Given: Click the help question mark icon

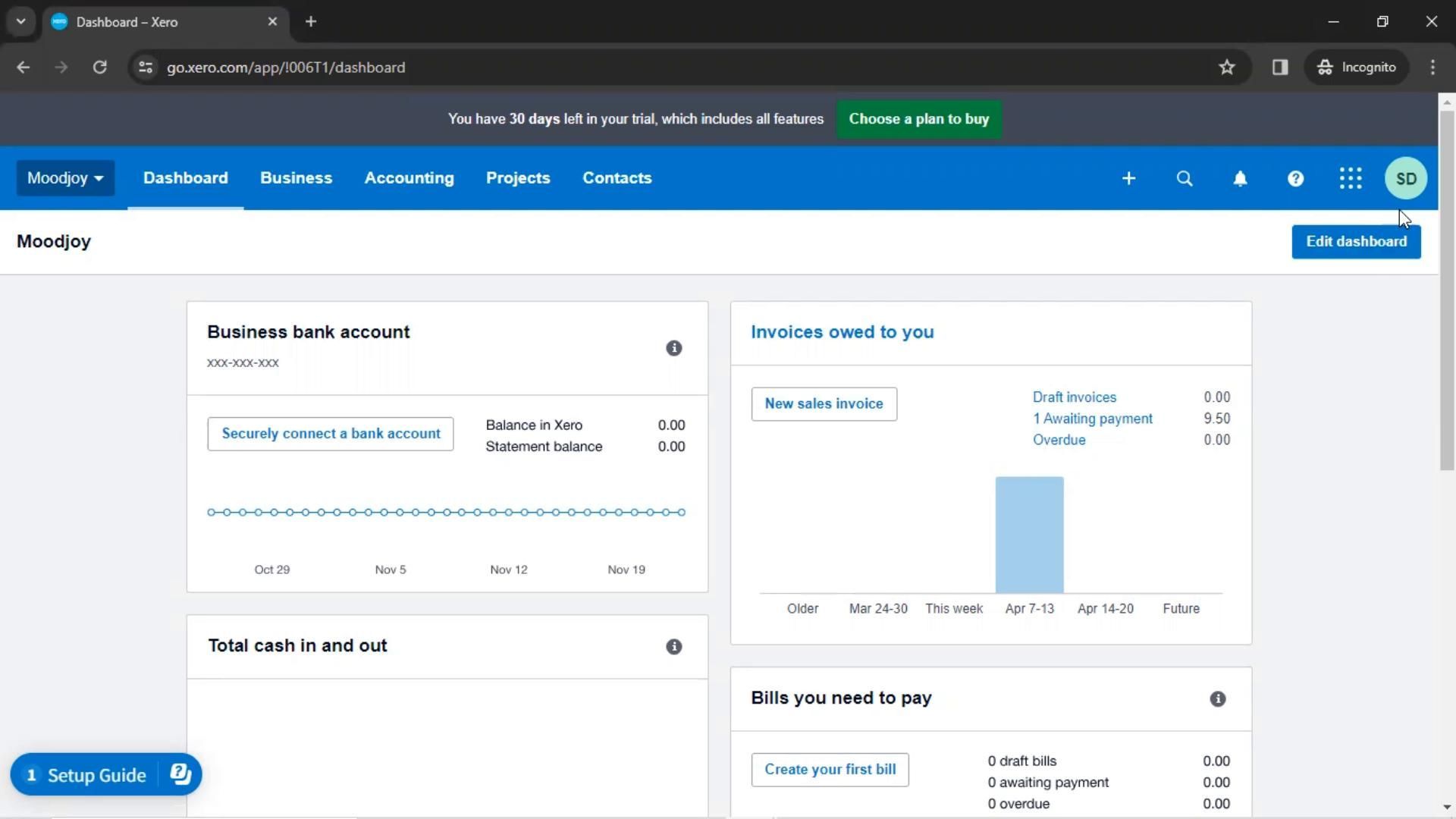Looking at the screenshot, I should pyautogui.click(x=1295, y=178).
